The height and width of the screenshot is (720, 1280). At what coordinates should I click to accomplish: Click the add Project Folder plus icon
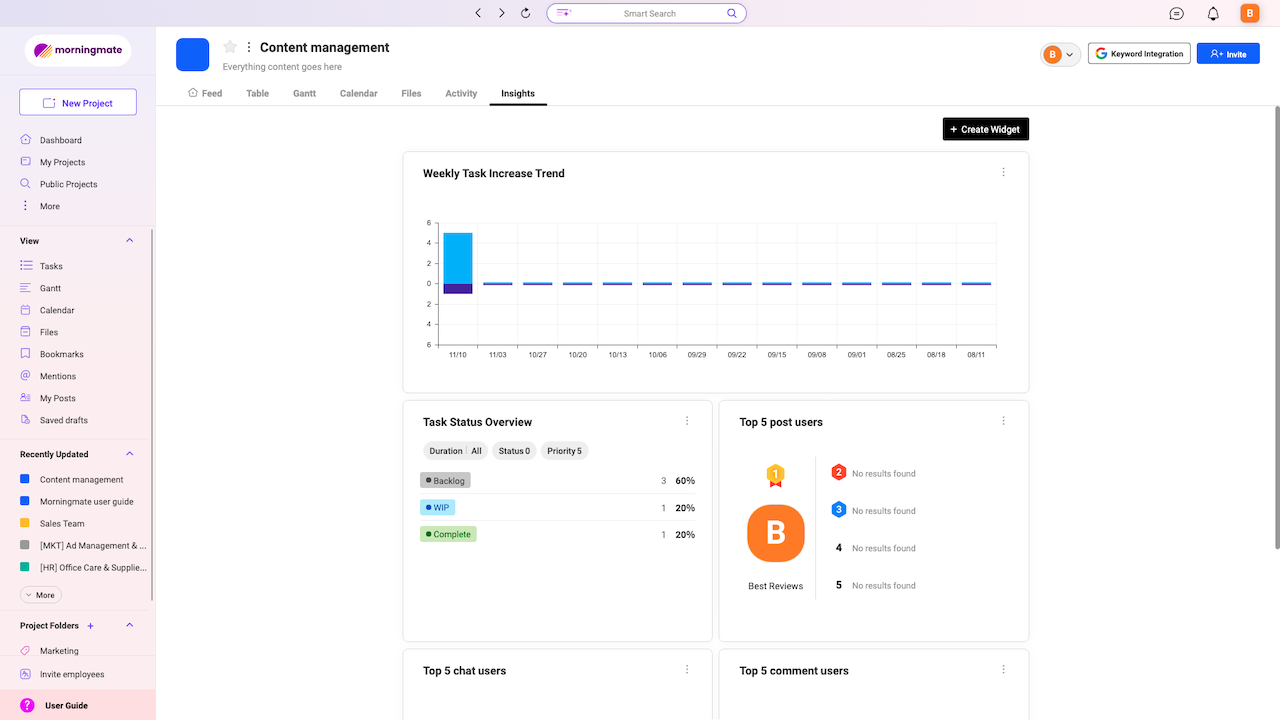(x=91, y=626)
